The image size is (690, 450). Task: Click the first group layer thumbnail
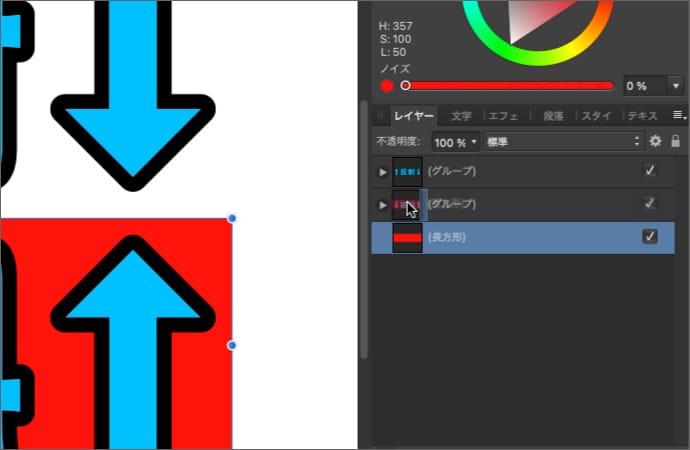coord(408,171)
